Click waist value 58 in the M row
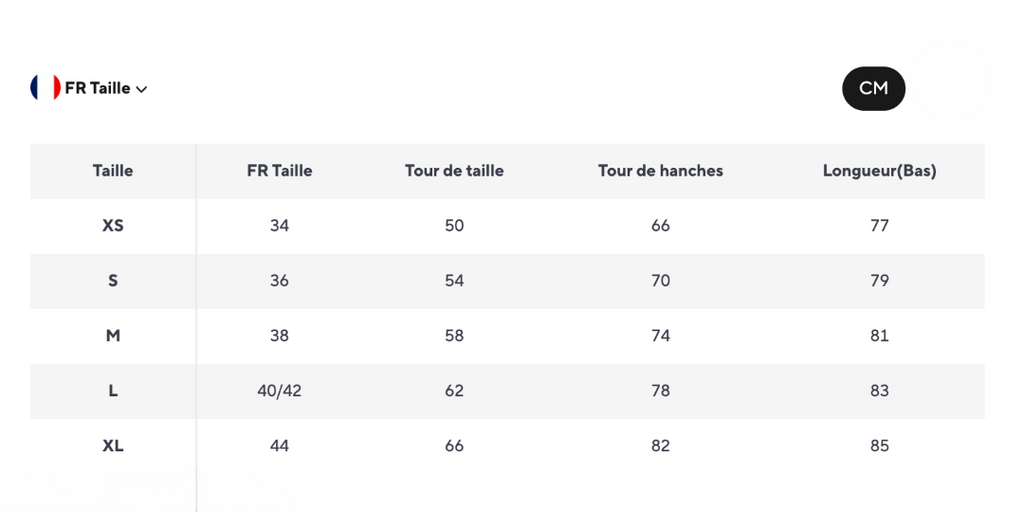 [x=454, y=336]
